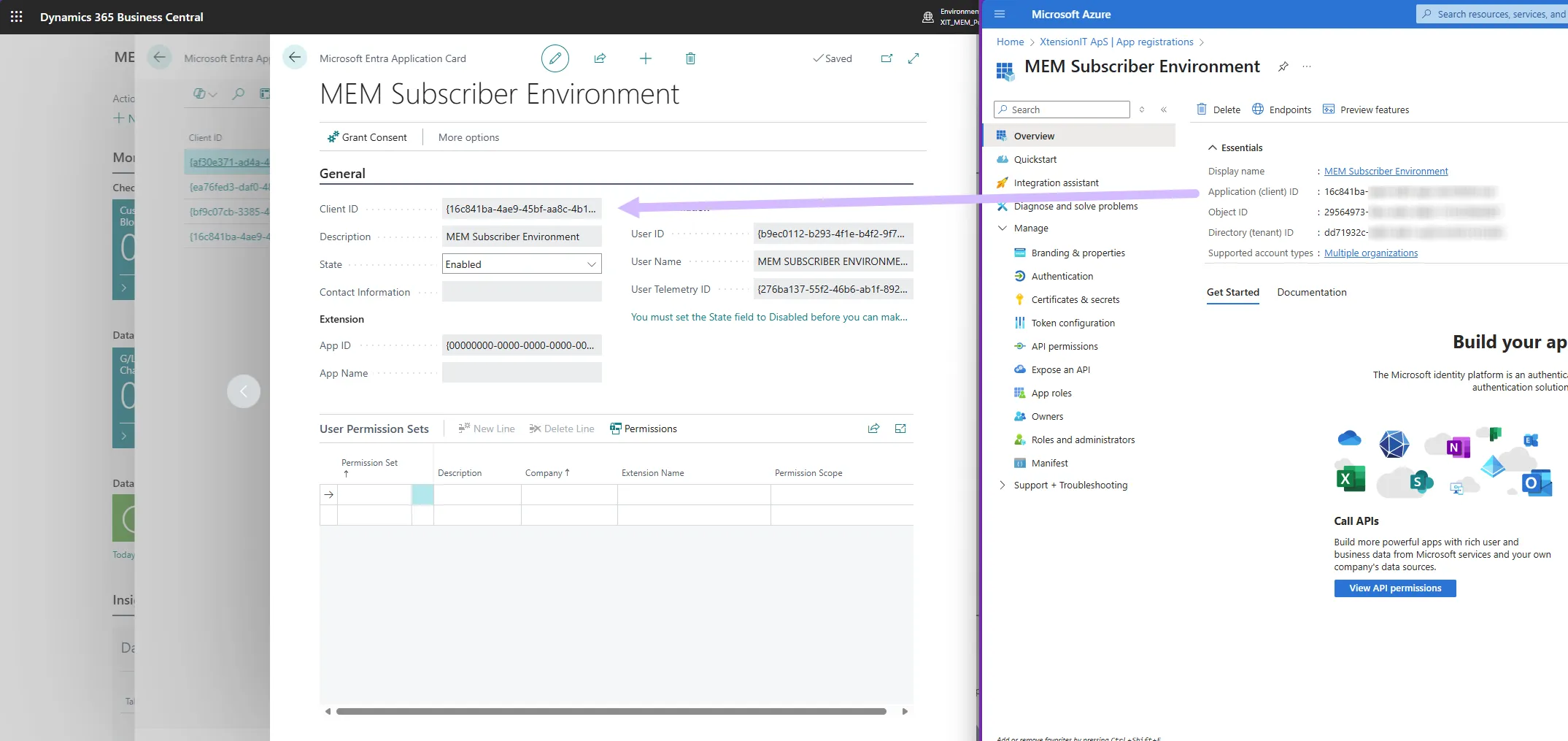Click the trash delete icon on card
This screenshot has height=741, width=1568.
coord(690,58)
